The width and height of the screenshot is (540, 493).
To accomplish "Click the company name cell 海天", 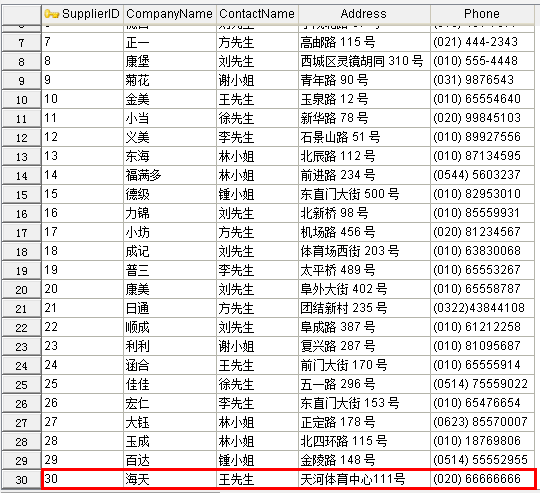I will 170,479.
